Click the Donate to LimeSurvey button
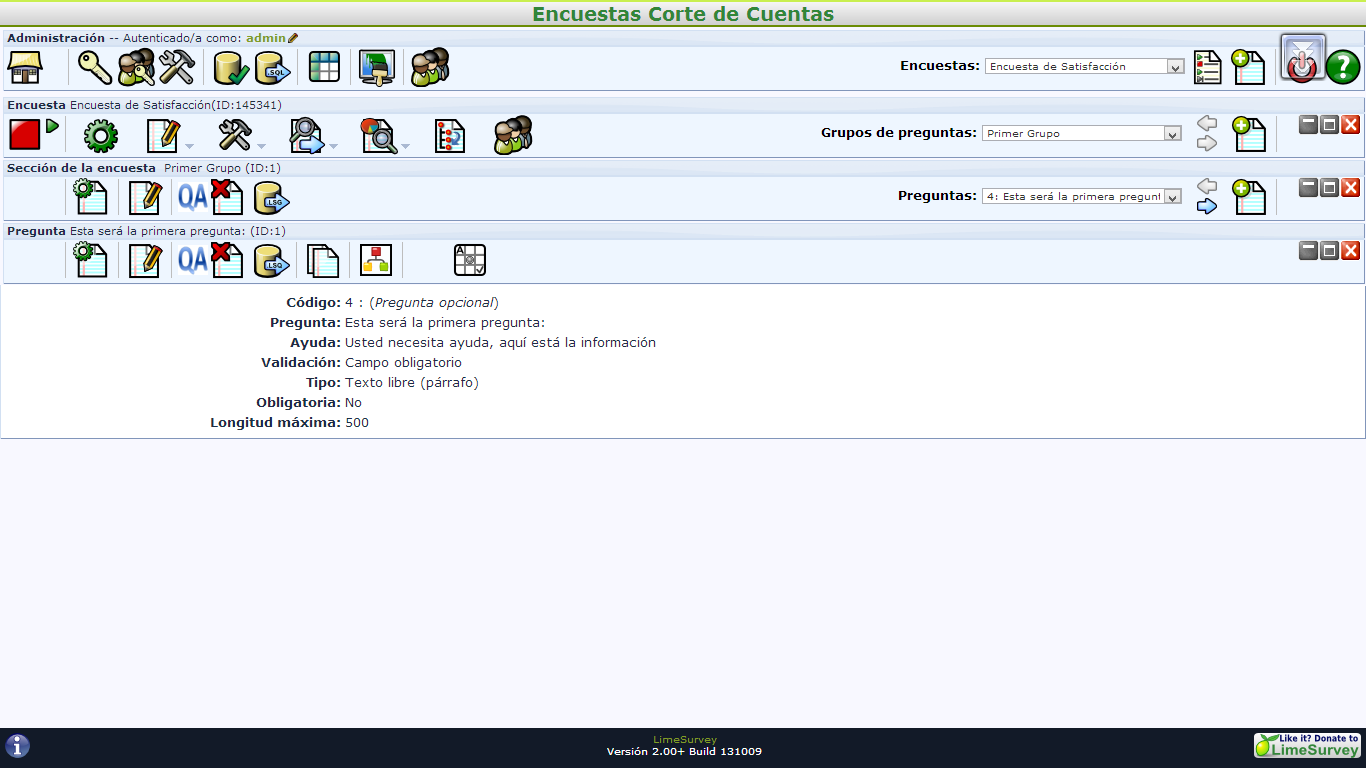The width and height of the screenshot is (1366, 768). click(1308, 745)
